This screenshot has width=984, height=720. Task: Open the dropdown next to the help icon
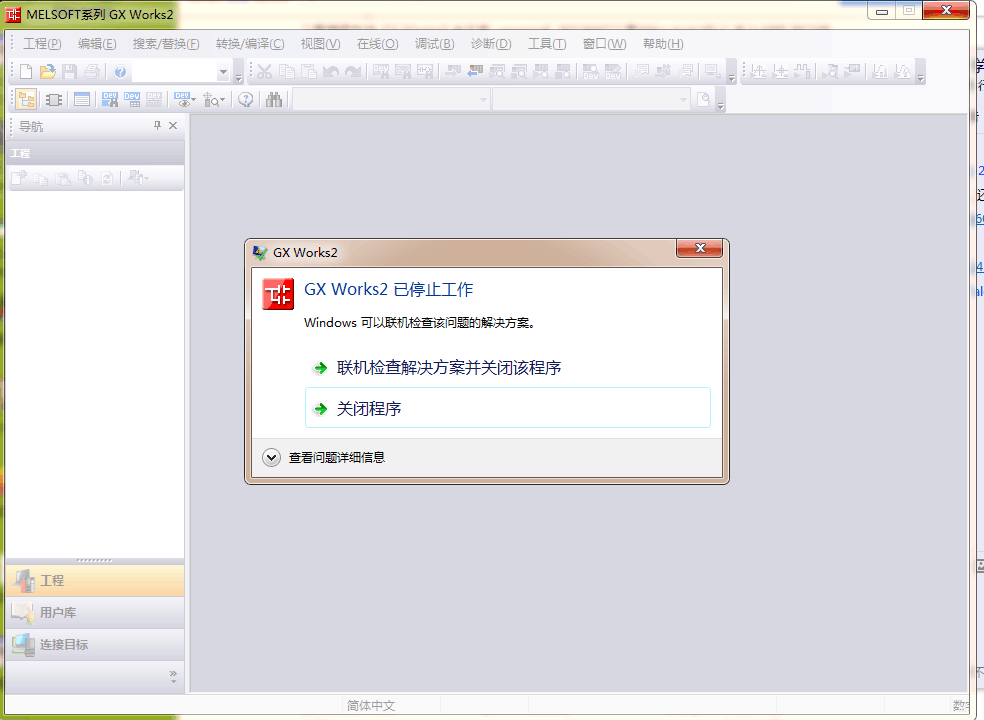[x=223, y=72]
